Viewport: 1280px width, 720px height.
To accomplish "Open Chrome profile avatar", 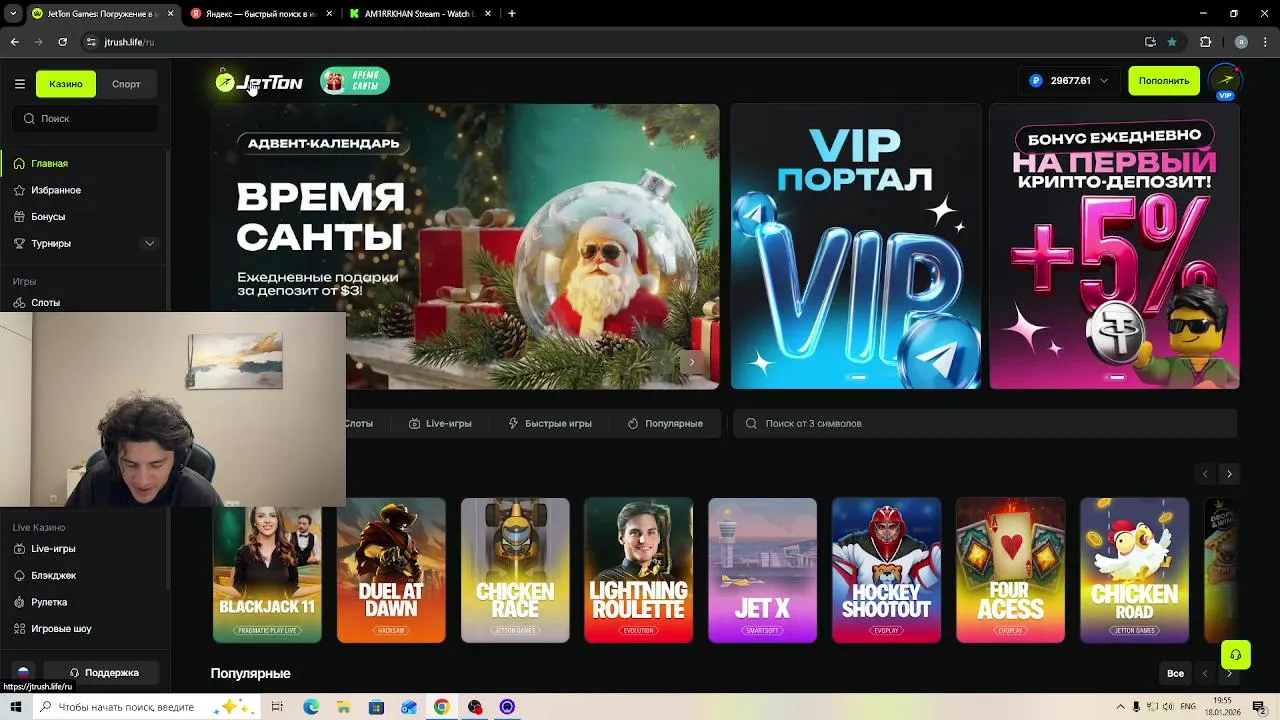I will [1241, 42].
